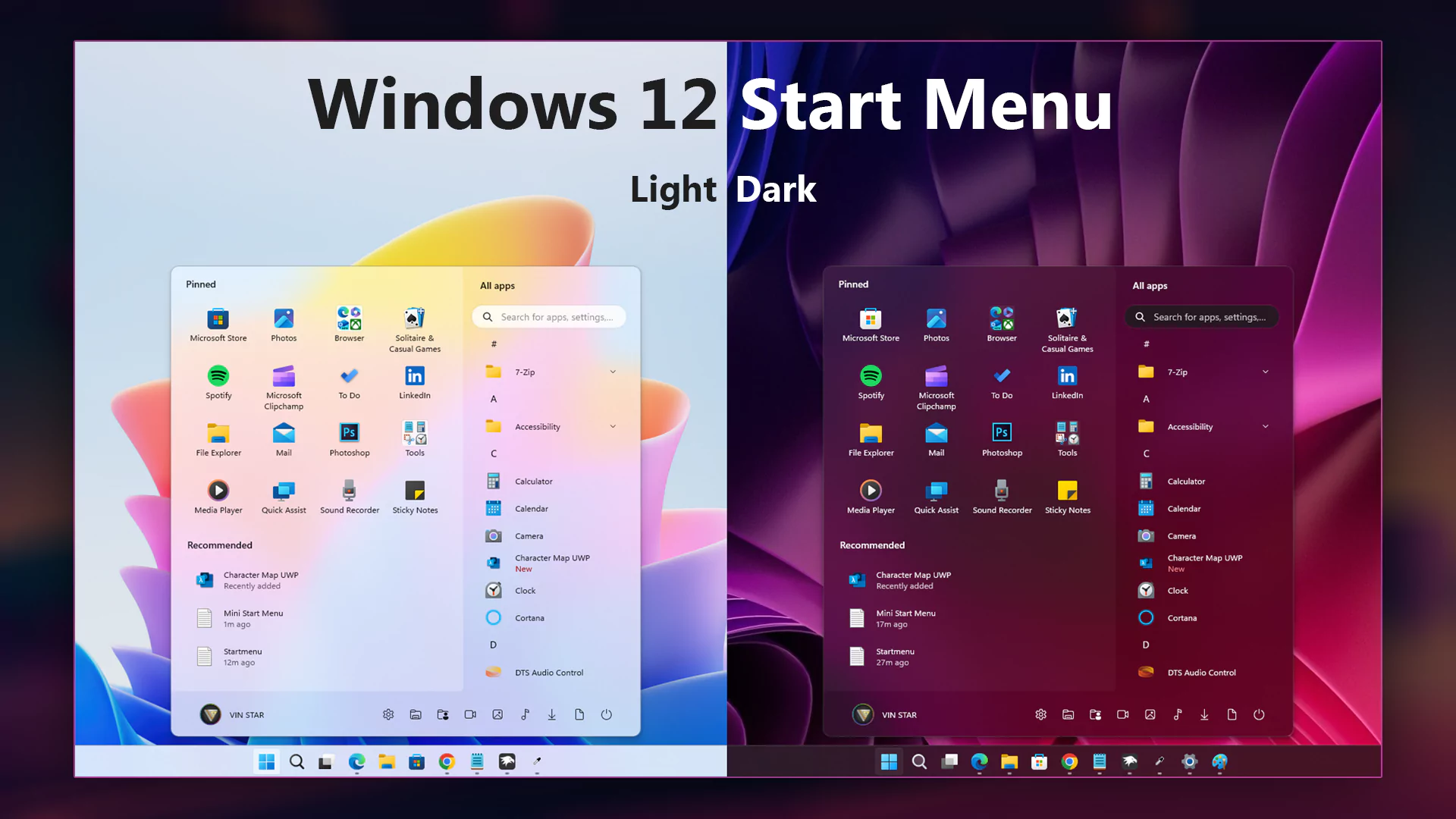Launch Browser in light Start menu pinned
The width and height of the screenshot is (1456, 819).
pos(349,325)
